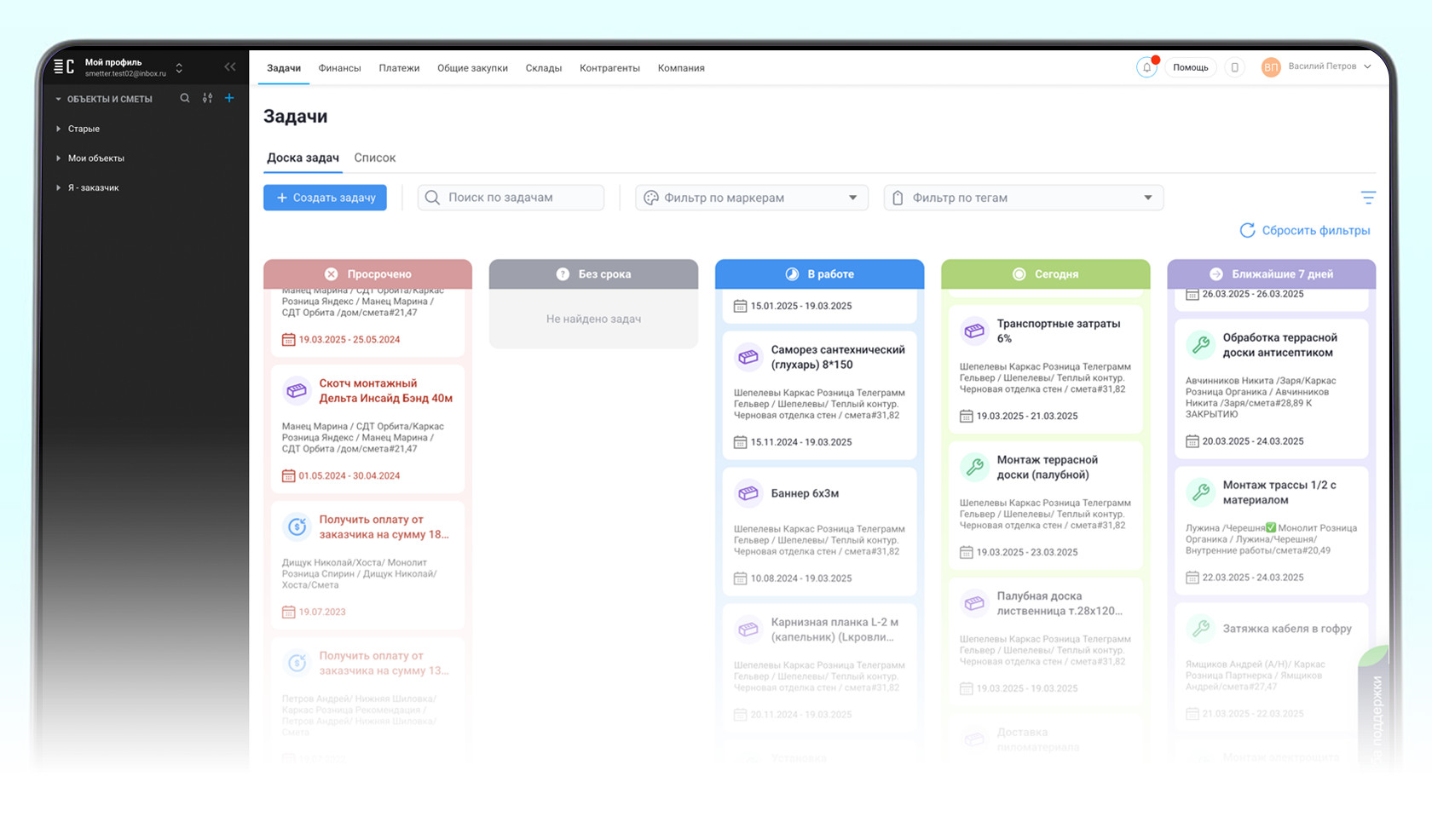Click material icon of Скотч монтажный task
The image size is (1432, 840).
click(x=297, y=390)
